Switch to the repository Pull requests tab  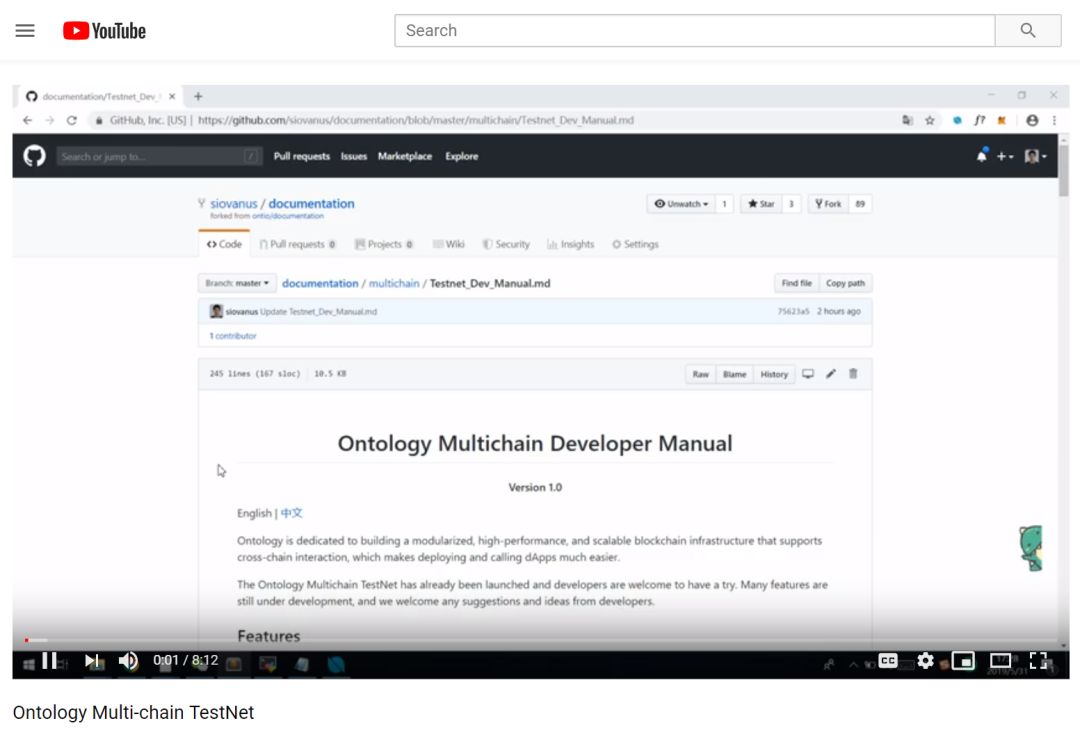298,244
